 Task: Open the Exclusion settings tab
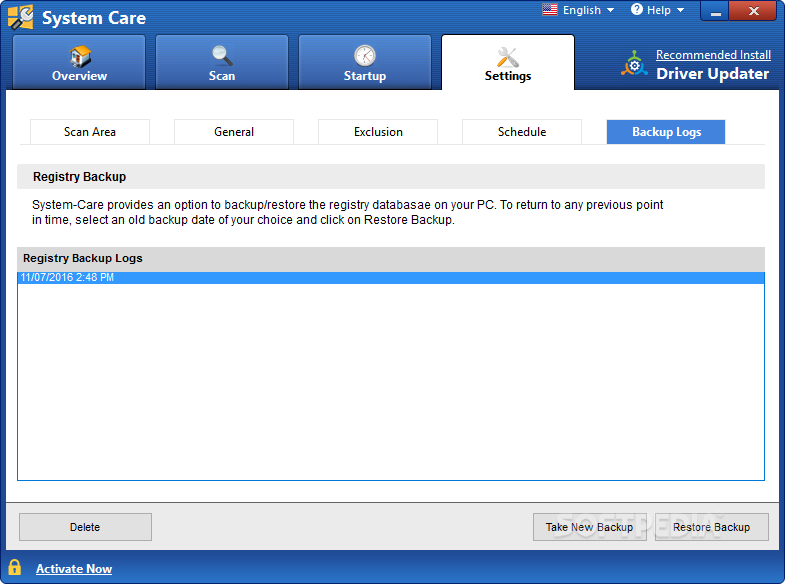point(378,132)
